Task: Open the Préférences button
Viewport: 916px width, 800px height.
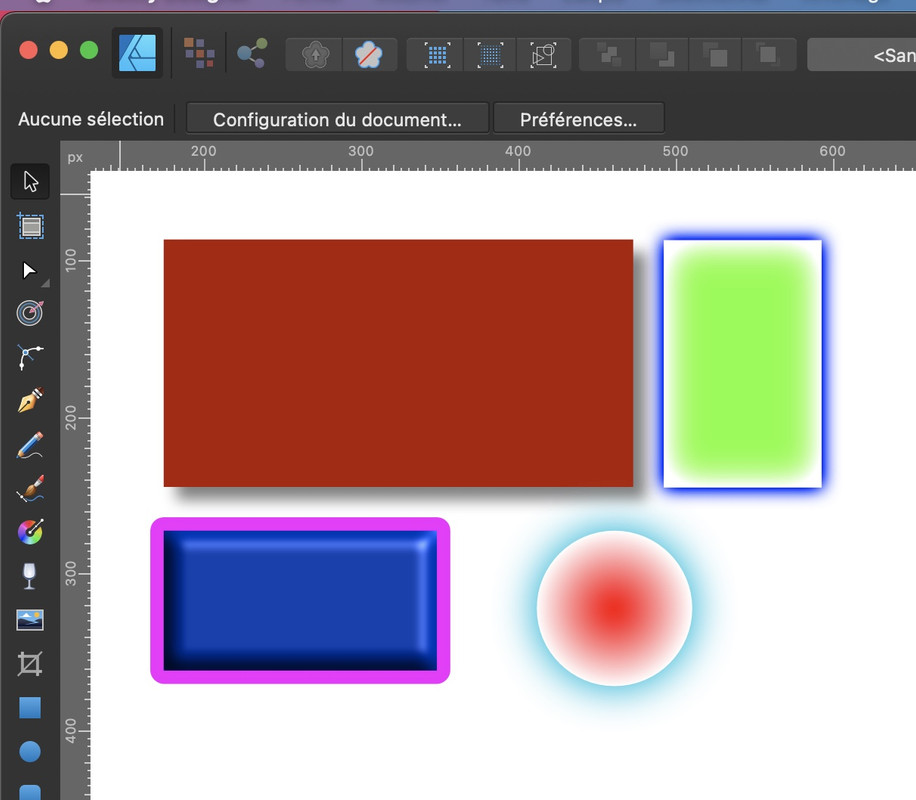Action: 578,119
